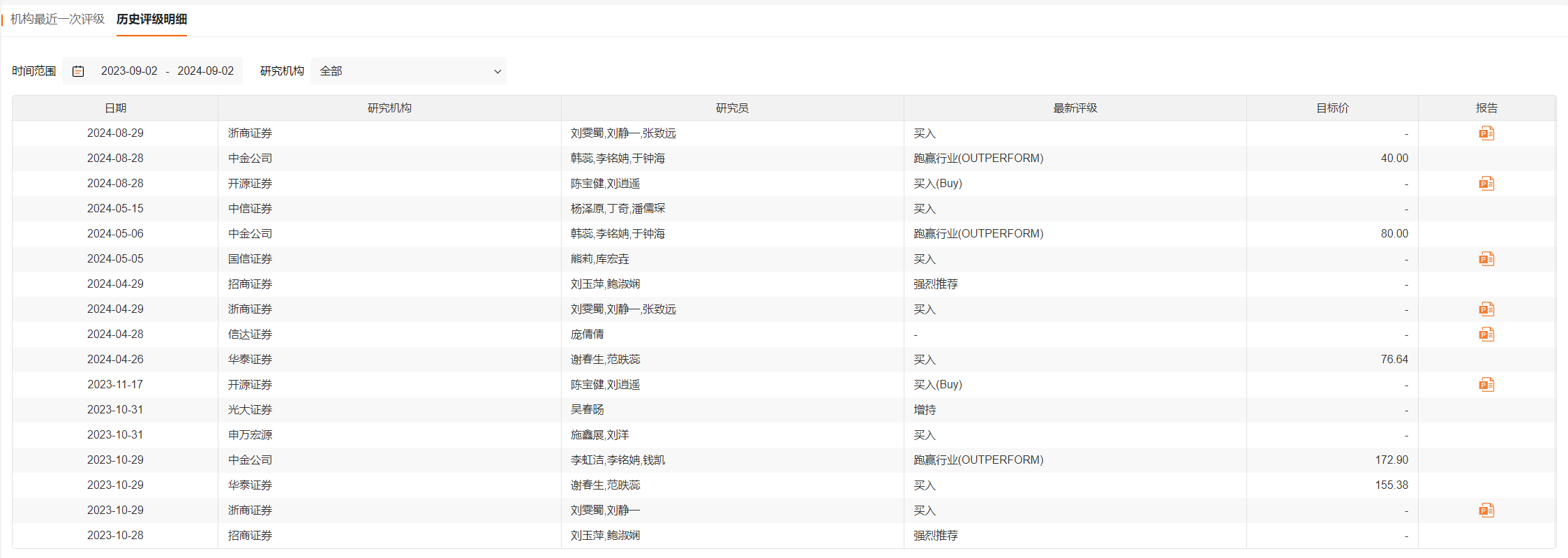Viewport: 1568px width, 558px height.
Task: Click the start date 2023-09-02 field
Action: pos(129,71)
